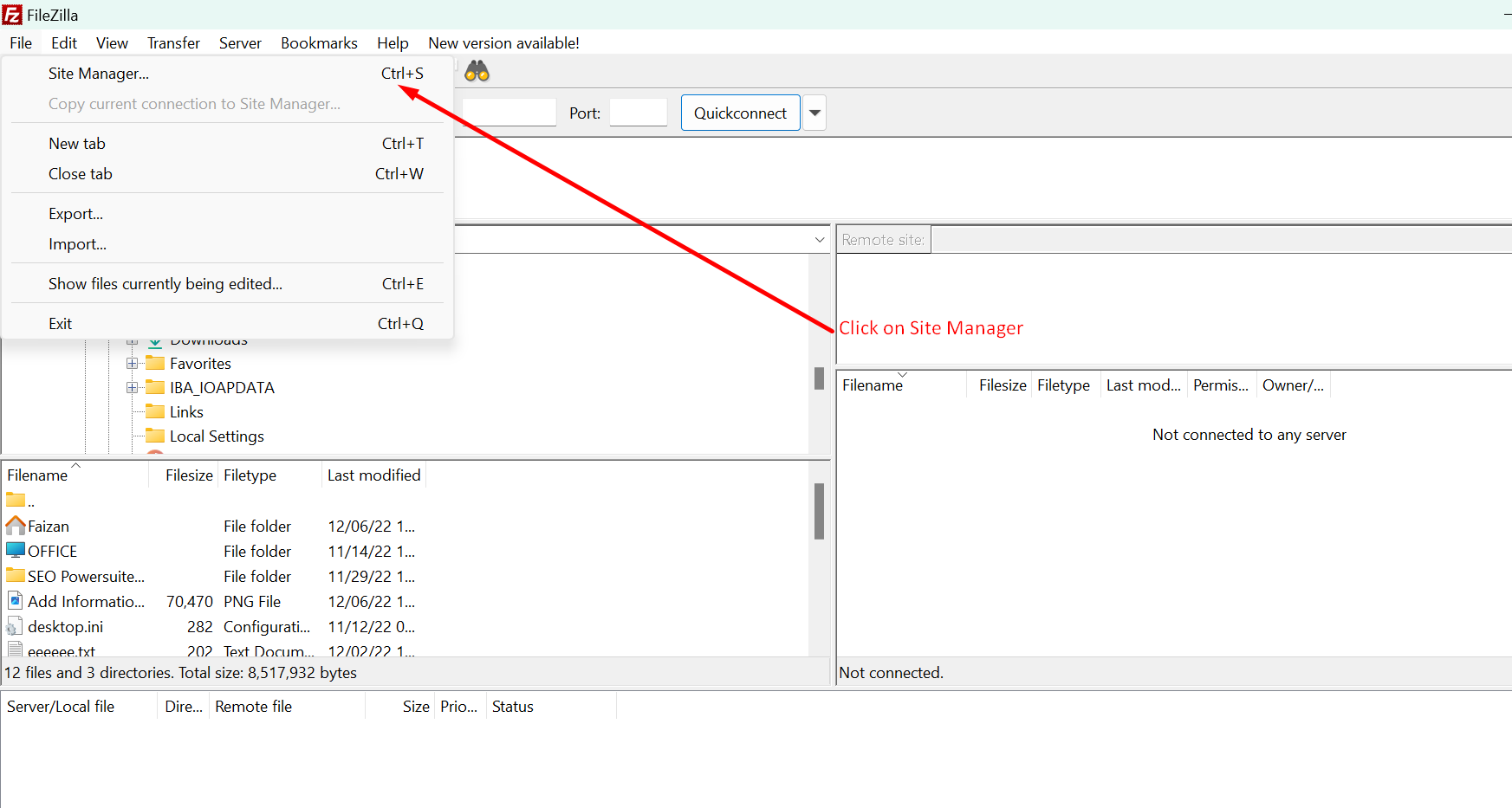Open the Edit menu
The image size is (1512, 808).
click(64, 43)
